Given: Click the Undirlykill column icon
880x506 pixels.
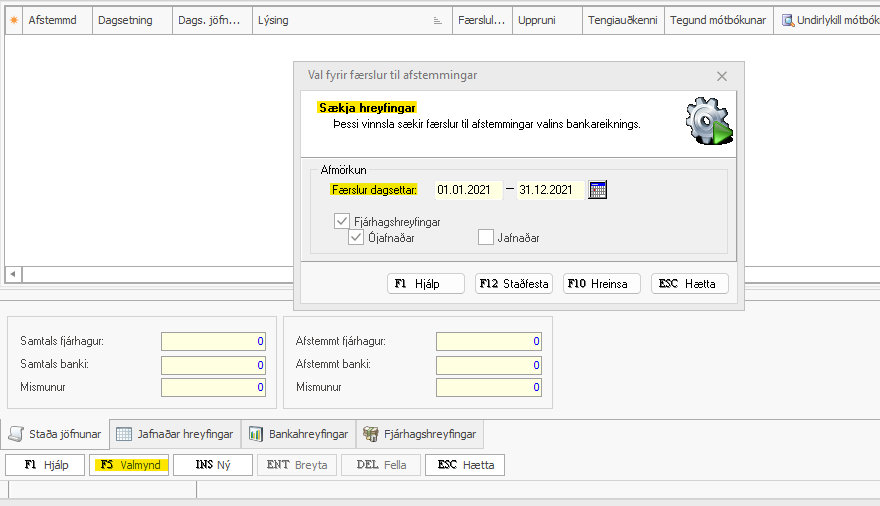Looking at the screenshot, I should [788, 20].
